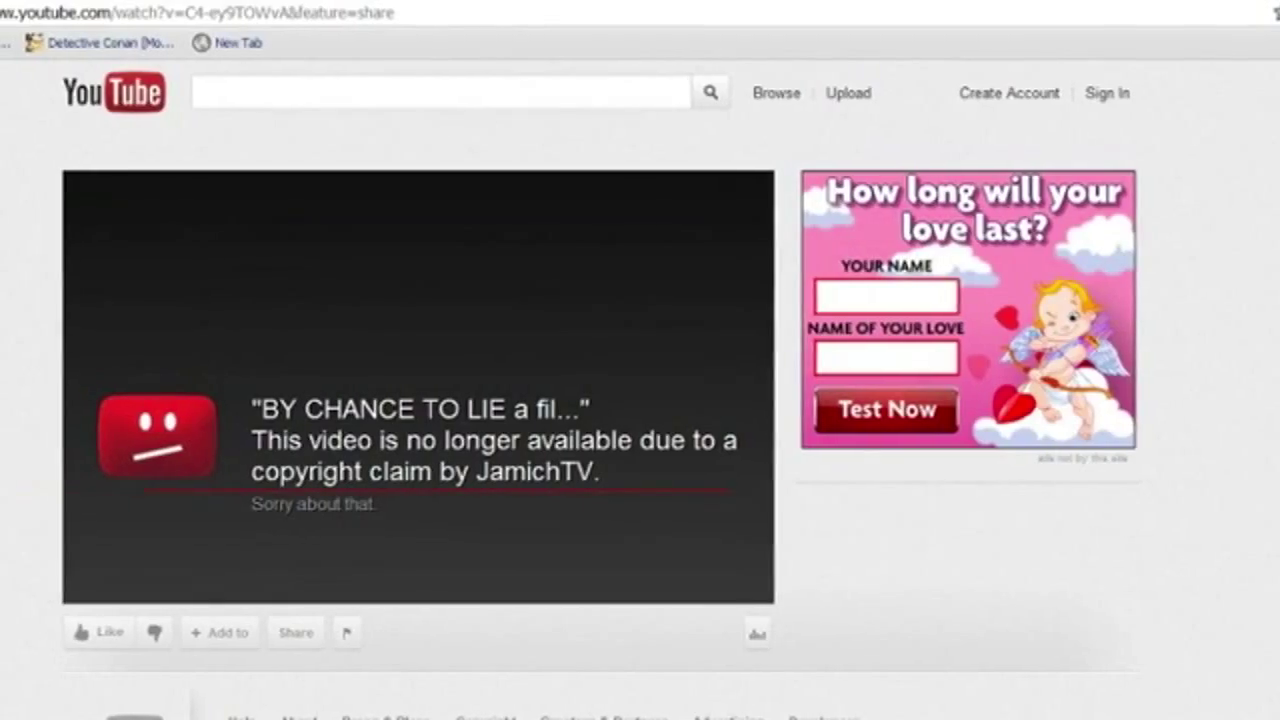Open the Browse page
The height and width of the screenshot is (720, 1280).
[776, 93]
